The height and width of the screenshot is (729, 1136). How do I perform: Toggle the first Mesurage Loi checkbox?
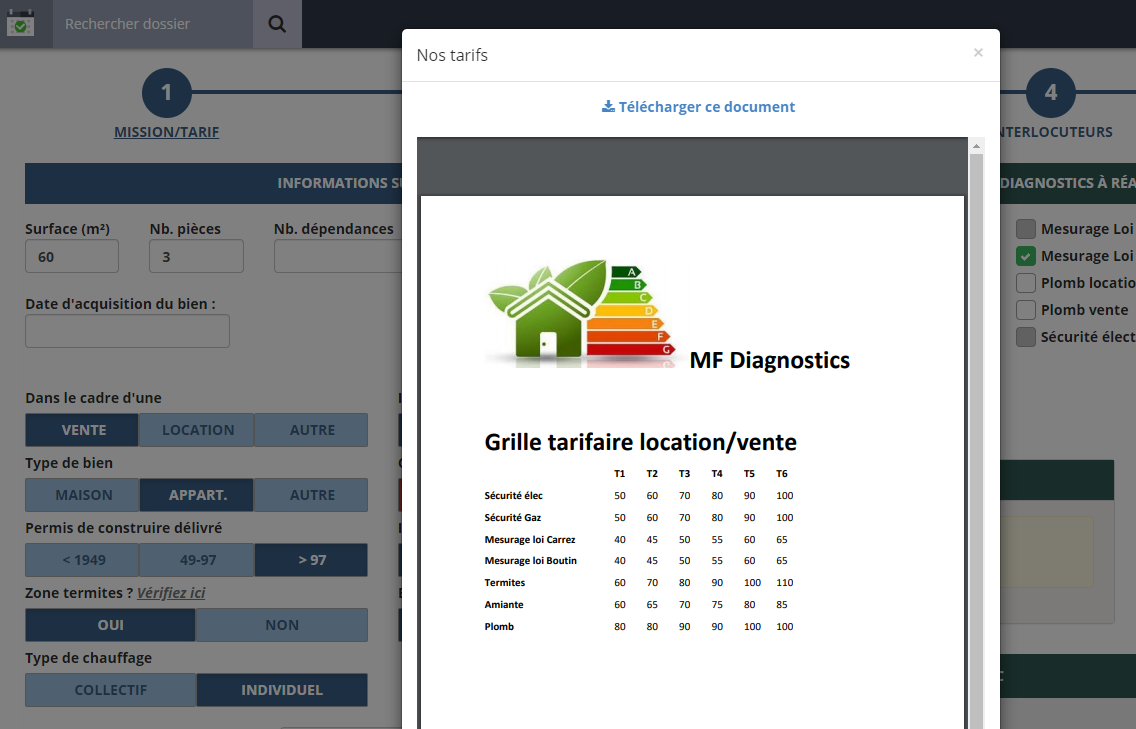click(x=1025, y=229)
